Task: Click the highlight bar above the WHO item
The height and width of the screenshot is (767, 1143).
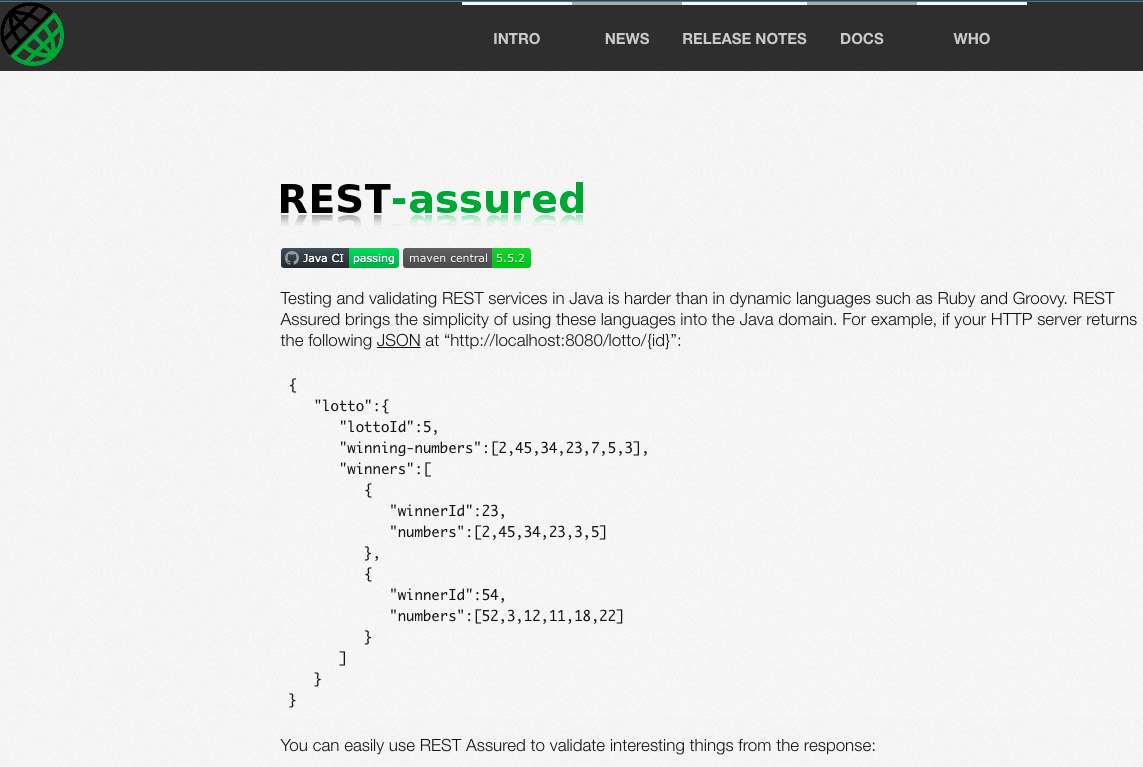Action: tap(971, 3)
